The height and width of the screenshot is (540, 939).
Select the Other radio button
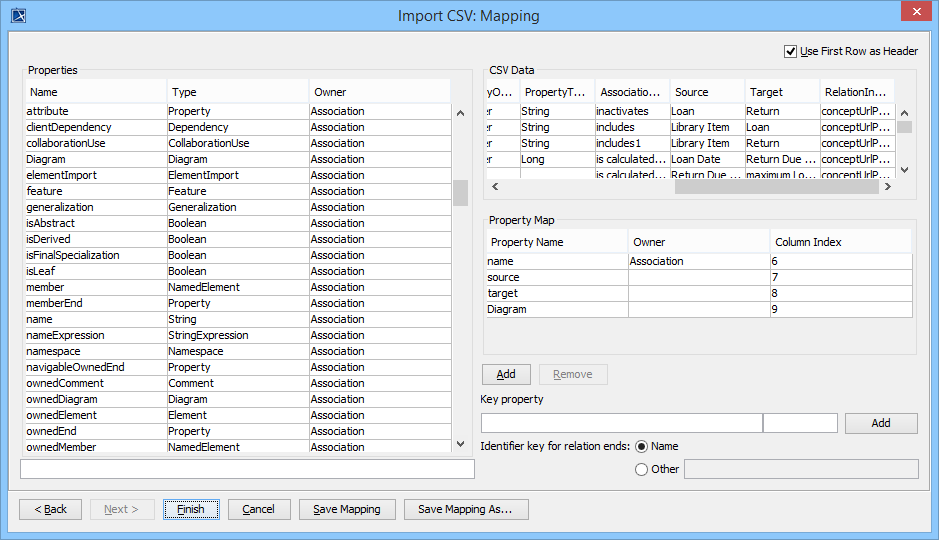click(x=641, y=469)
